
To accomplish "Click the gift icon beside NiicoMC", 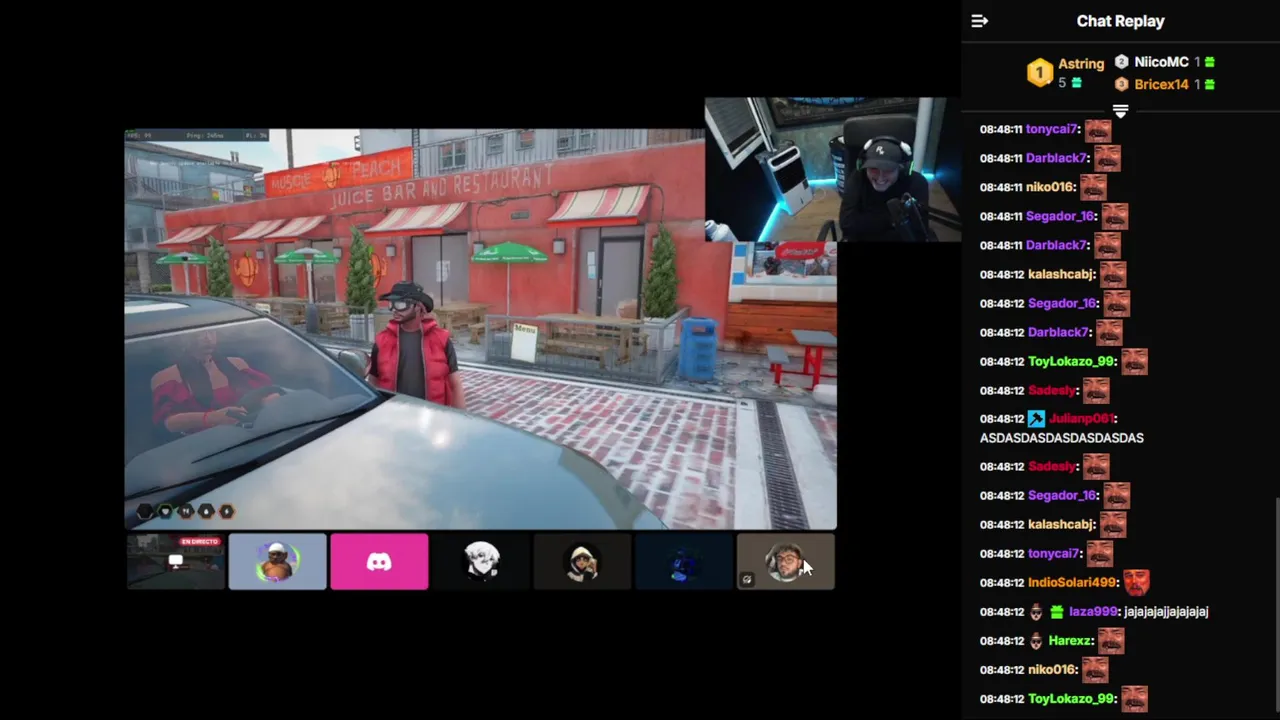I will [1209, 62].
